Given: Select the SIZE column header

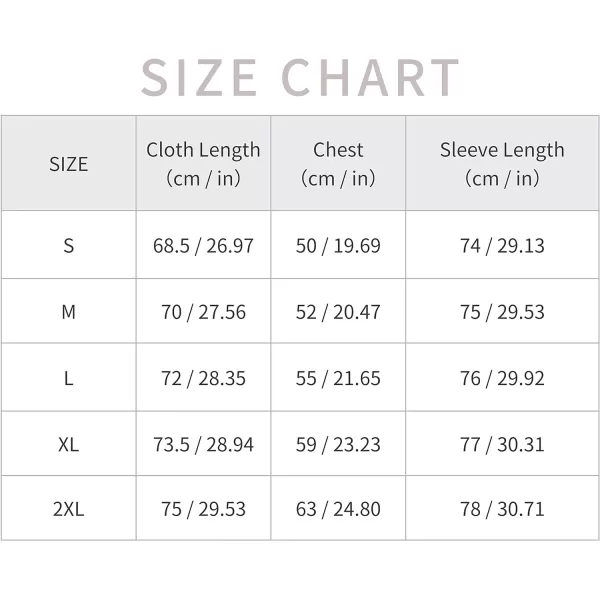Looking at the screenshot, I should tap(68, 164).
